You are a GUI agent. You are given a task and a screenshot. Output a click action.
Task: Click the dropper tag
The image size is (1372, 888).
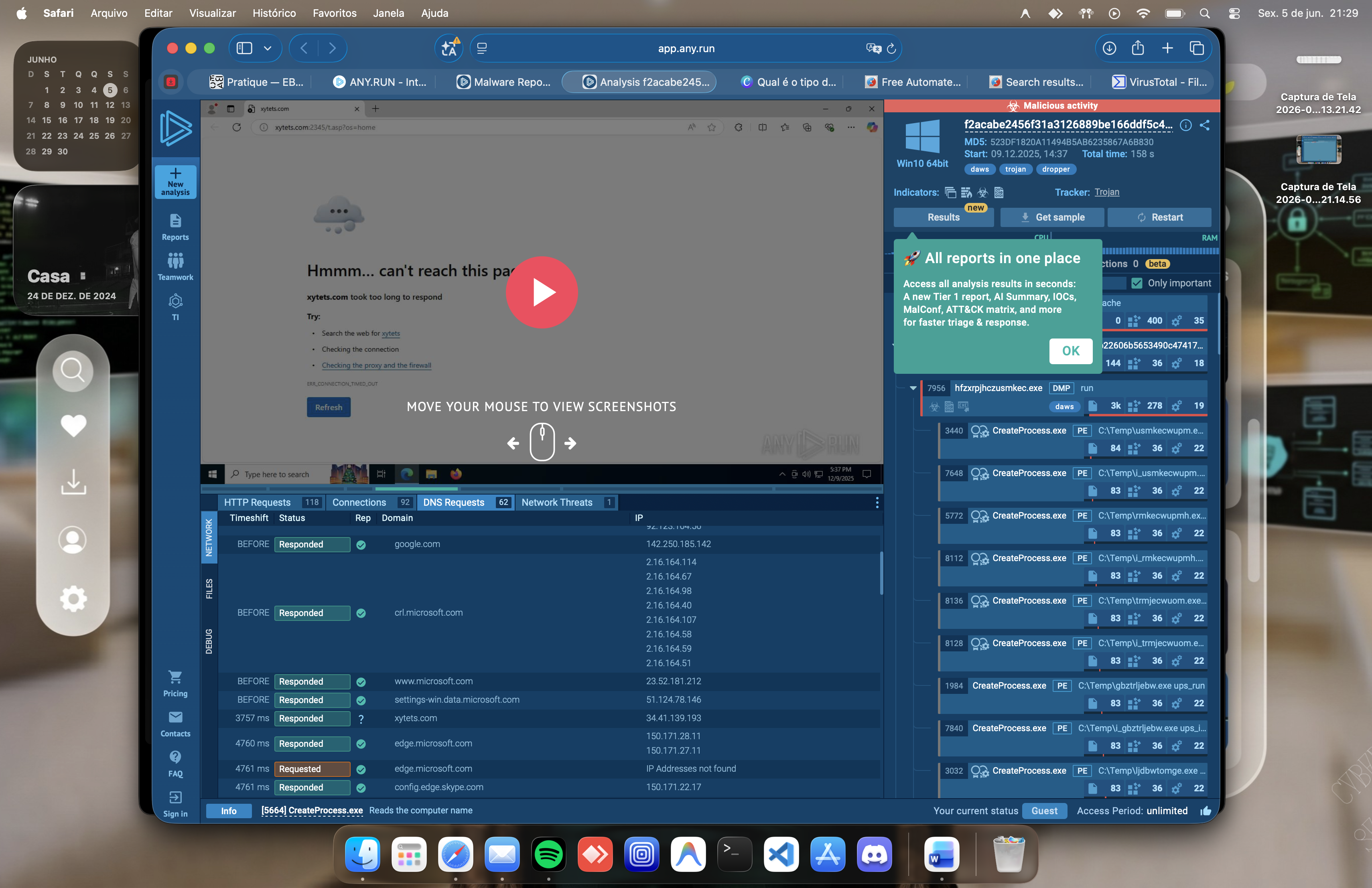(1055, 169)
